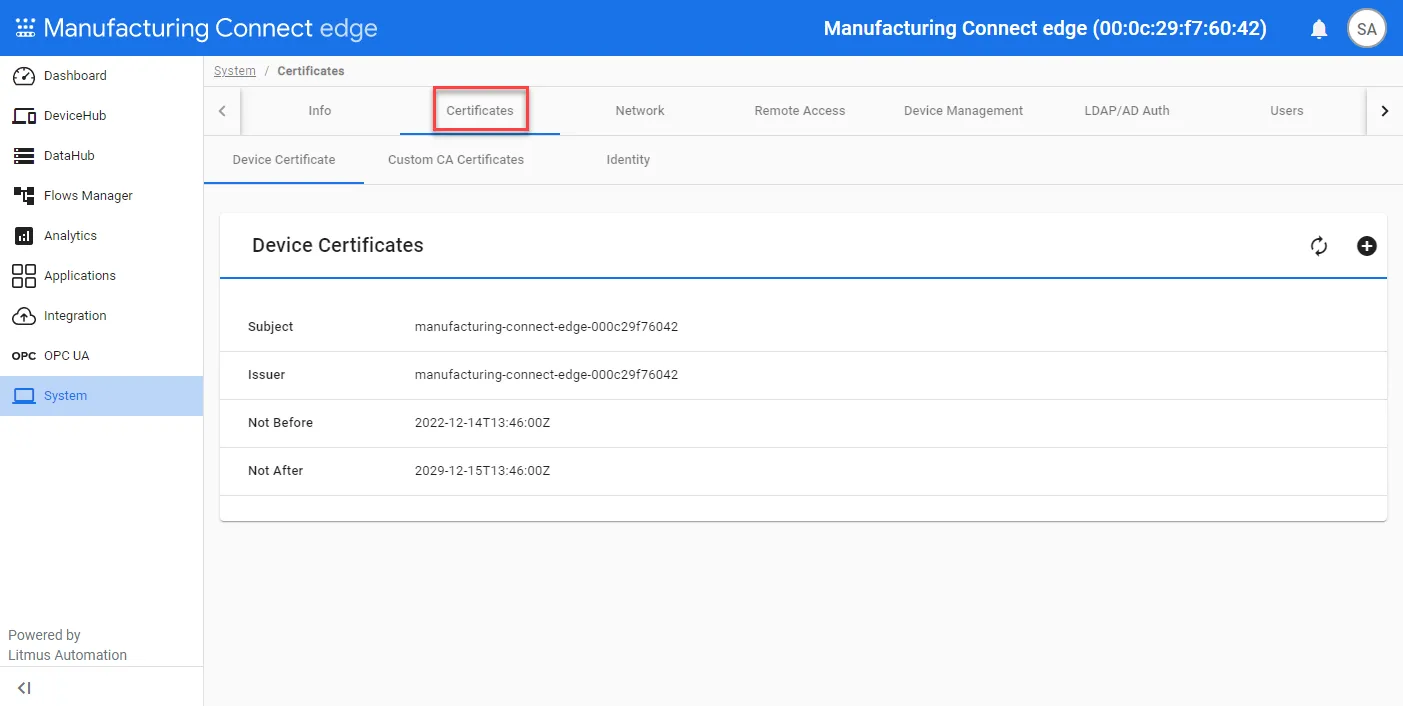The width and height of the screenshot is (1403, 706).
Task: Open the SA user avatar menu
Action: click(x=1367, y=29)
